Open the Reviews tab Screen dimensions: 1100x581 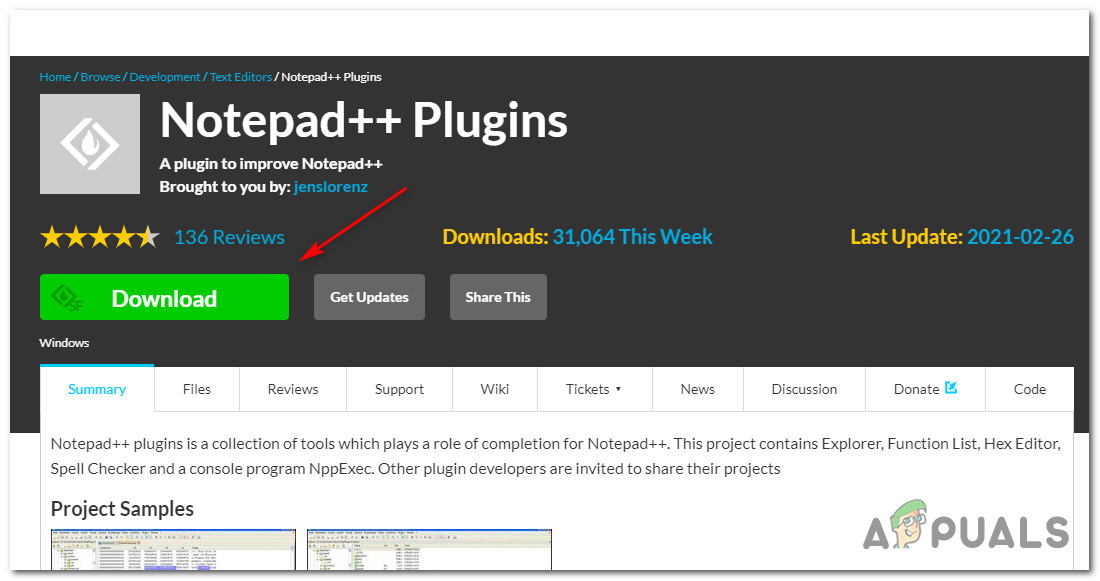coord(293,389)
